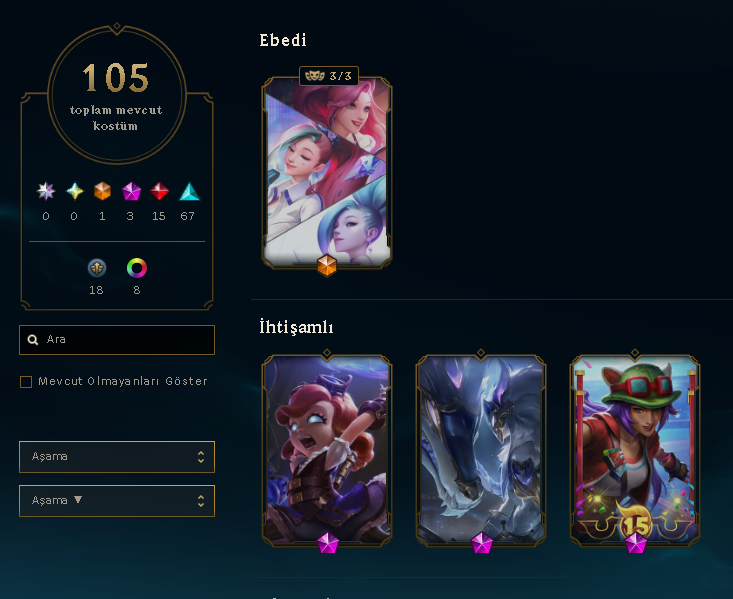Screen dimensions: 733x599
Task: Open the second Aşama sort dropdown
Action: pyautogui.click(x=117, y=501)
